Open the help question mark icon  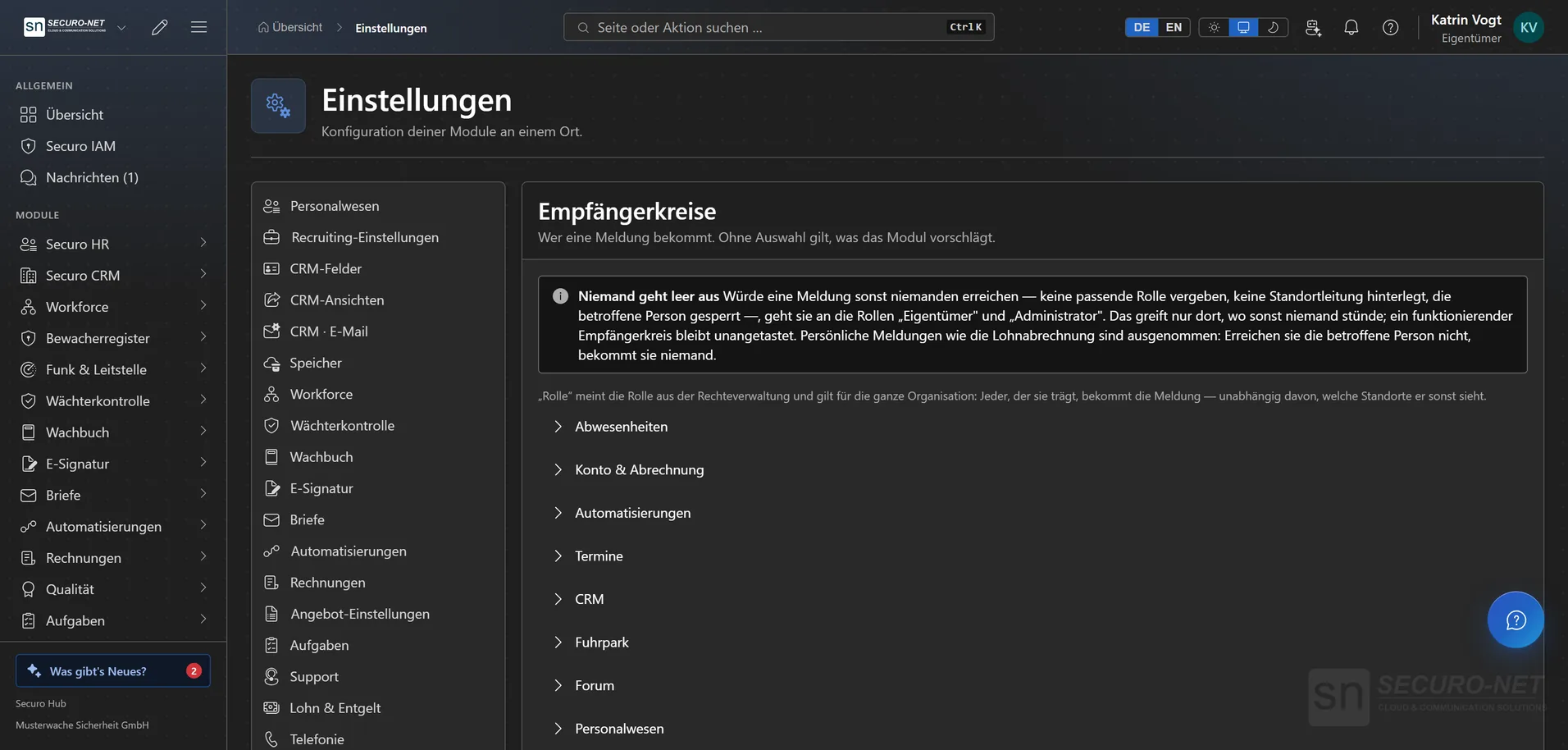1391,27
